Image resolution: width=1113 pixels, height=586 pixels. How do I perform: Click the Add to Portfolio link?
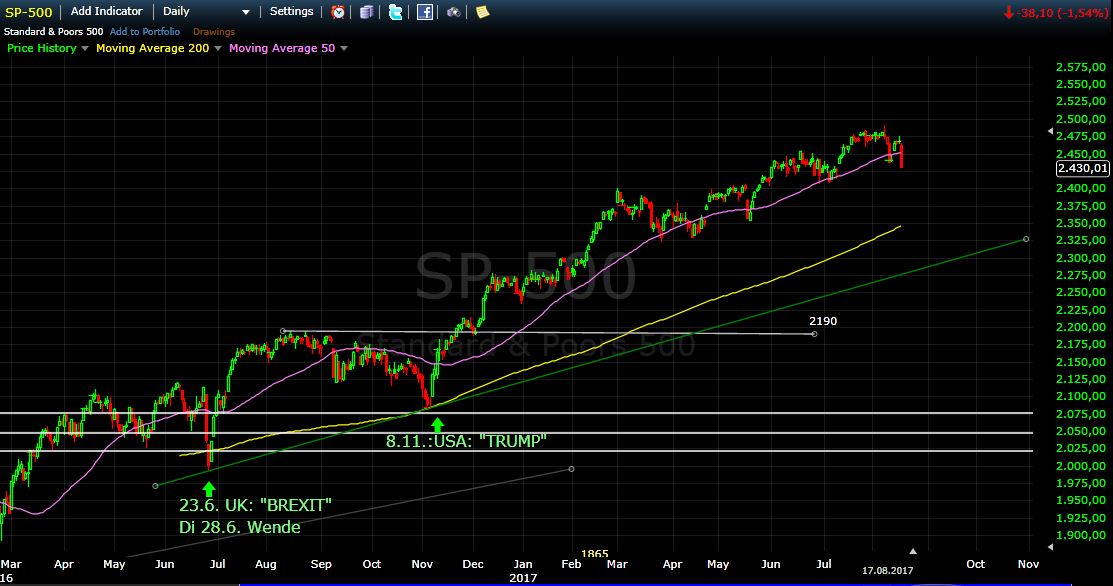pos(145,32)
